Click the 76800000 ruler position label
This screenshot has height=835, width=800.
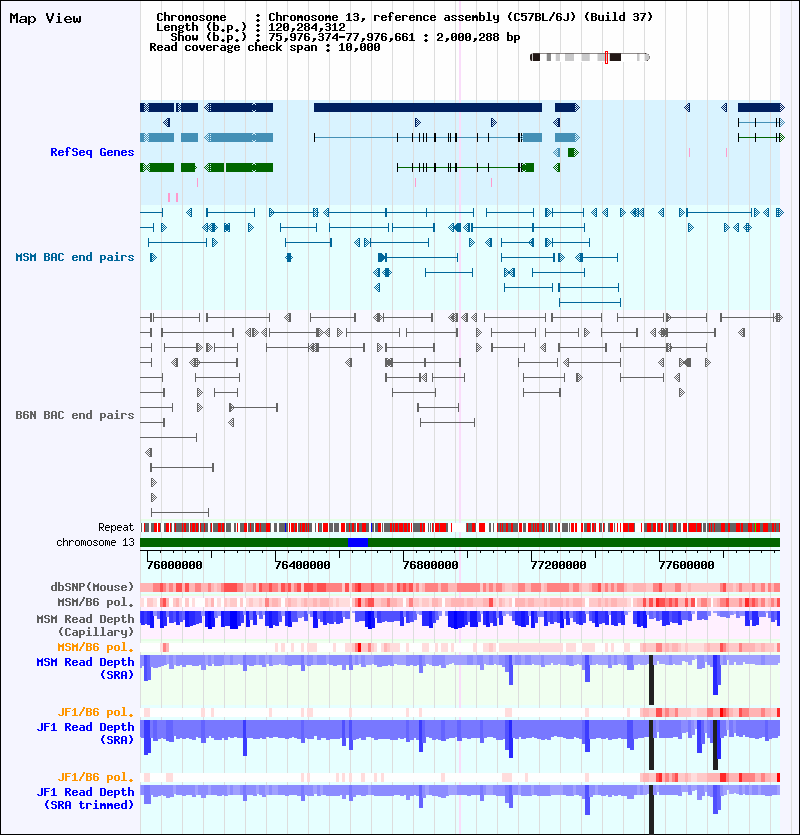(430, 565)
